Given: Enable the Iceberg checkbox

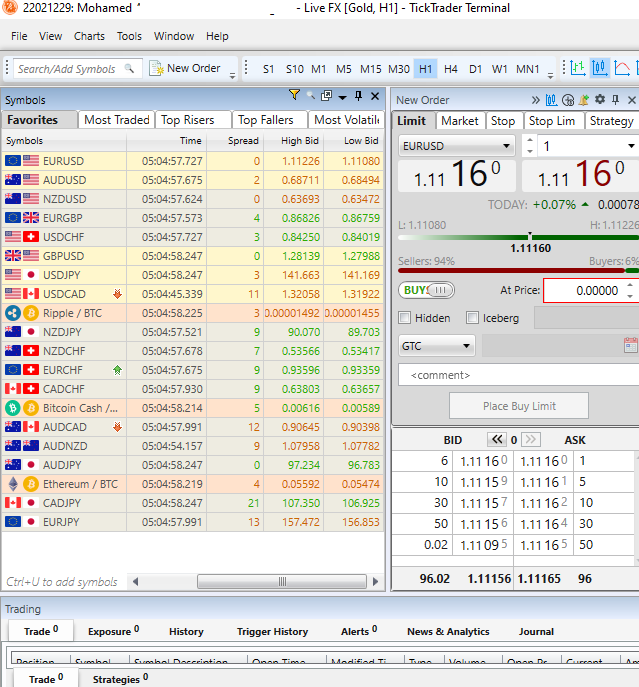Looking at the screenshot, I should (x=472, y=318).
